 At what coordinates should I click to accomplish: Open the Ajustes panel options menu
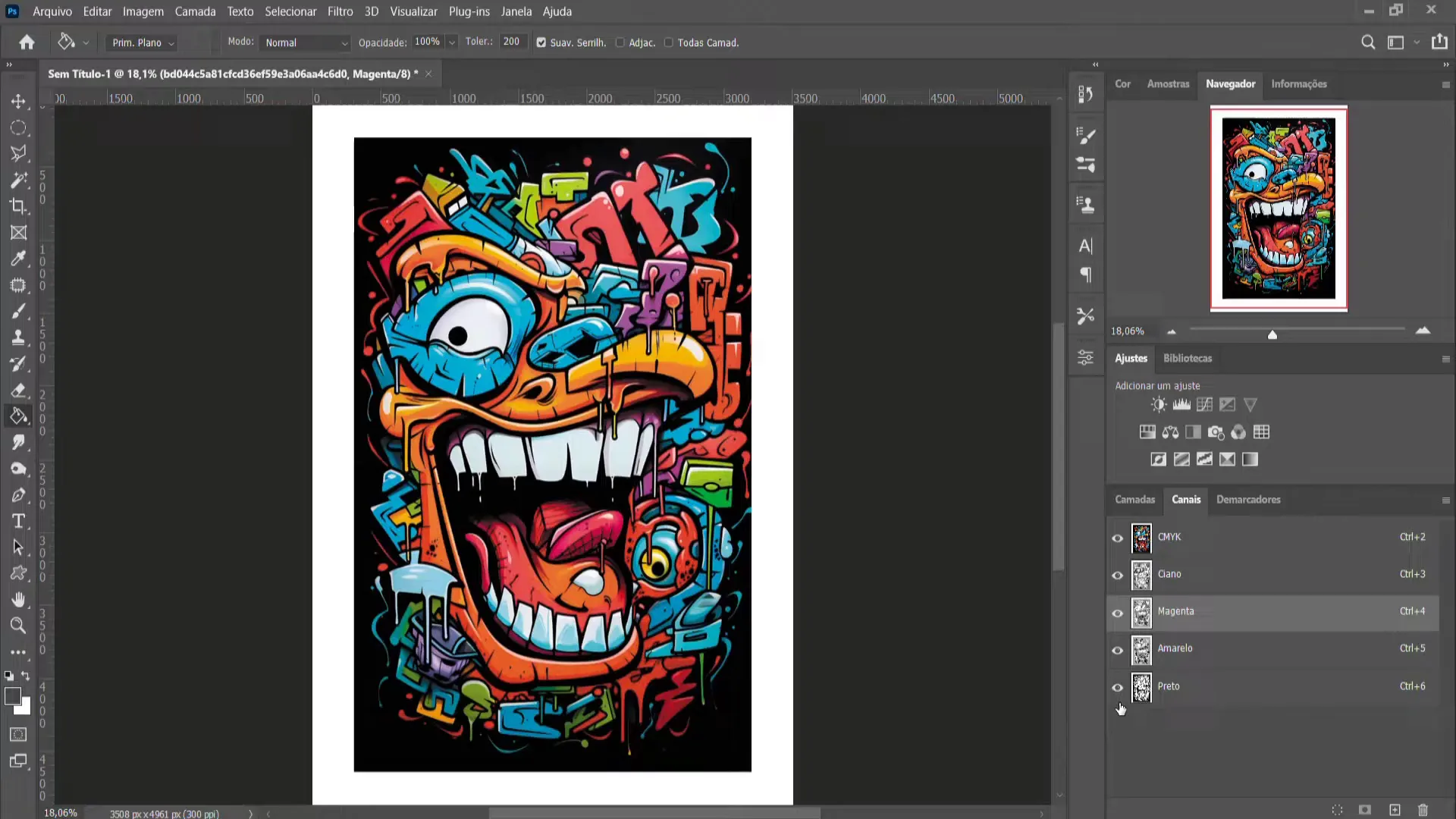[x=1445, y=359]
